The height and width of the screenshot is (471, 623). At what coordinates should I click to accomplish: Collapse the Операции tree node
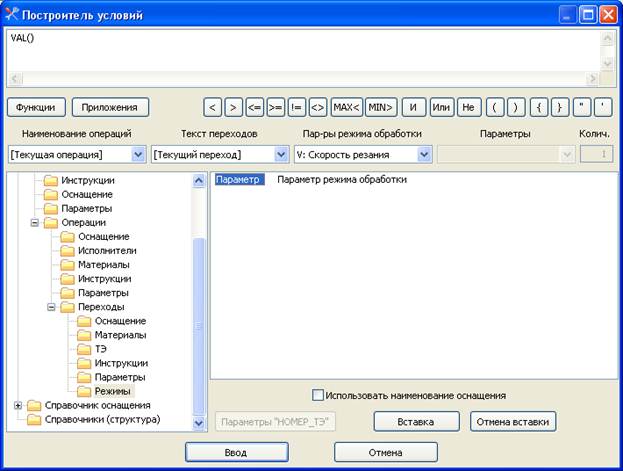coord(35,223)
